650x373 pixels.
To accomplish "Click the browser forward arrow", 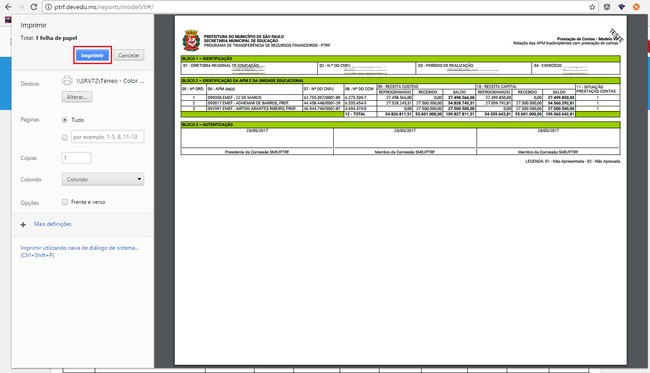I will [21, 7].
